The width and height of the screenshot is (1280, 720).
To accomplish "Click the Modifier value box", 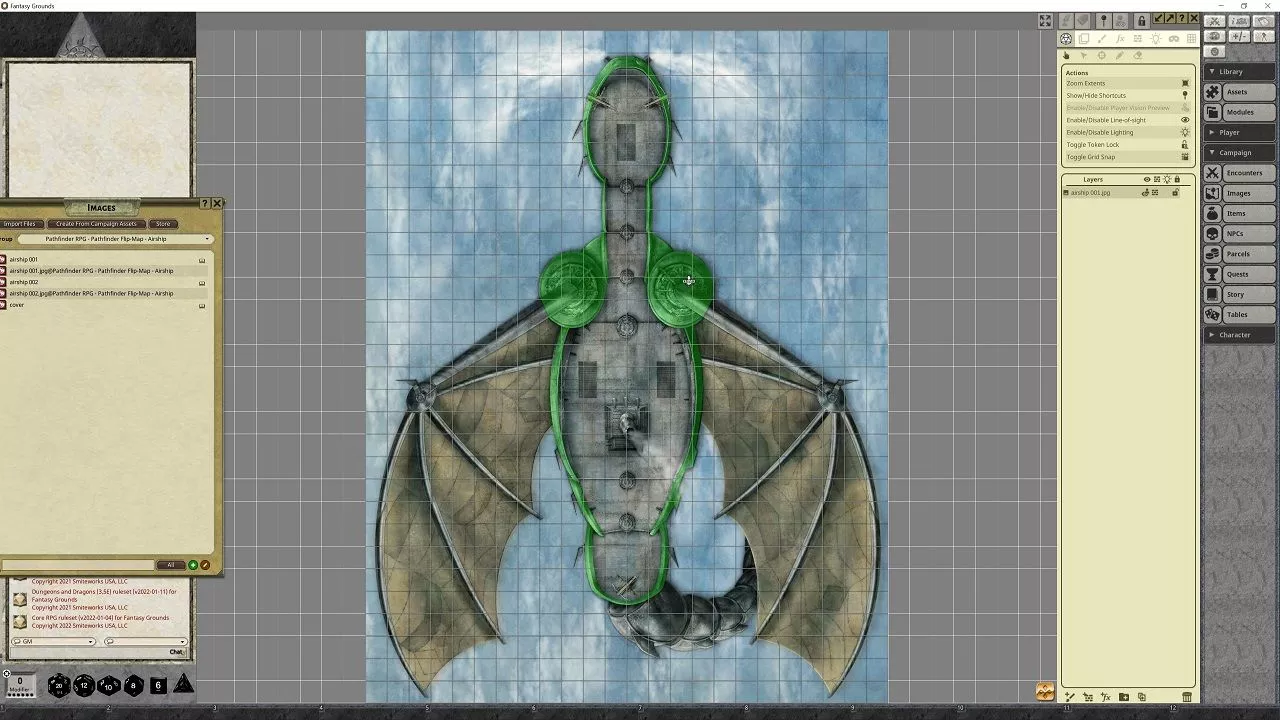I will 19,683.
